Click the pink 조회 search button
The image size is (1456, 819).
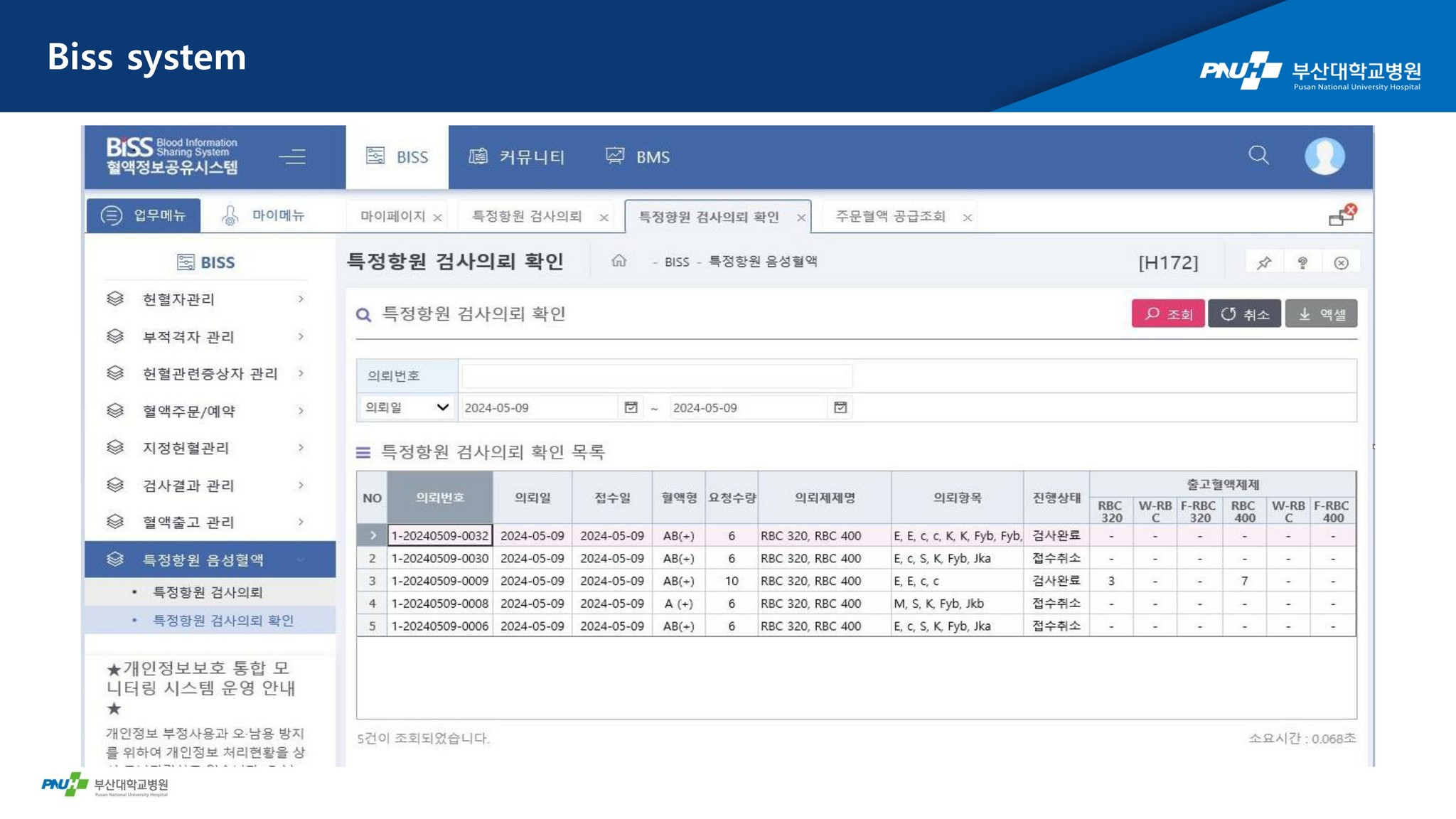tap(1167, 314)
